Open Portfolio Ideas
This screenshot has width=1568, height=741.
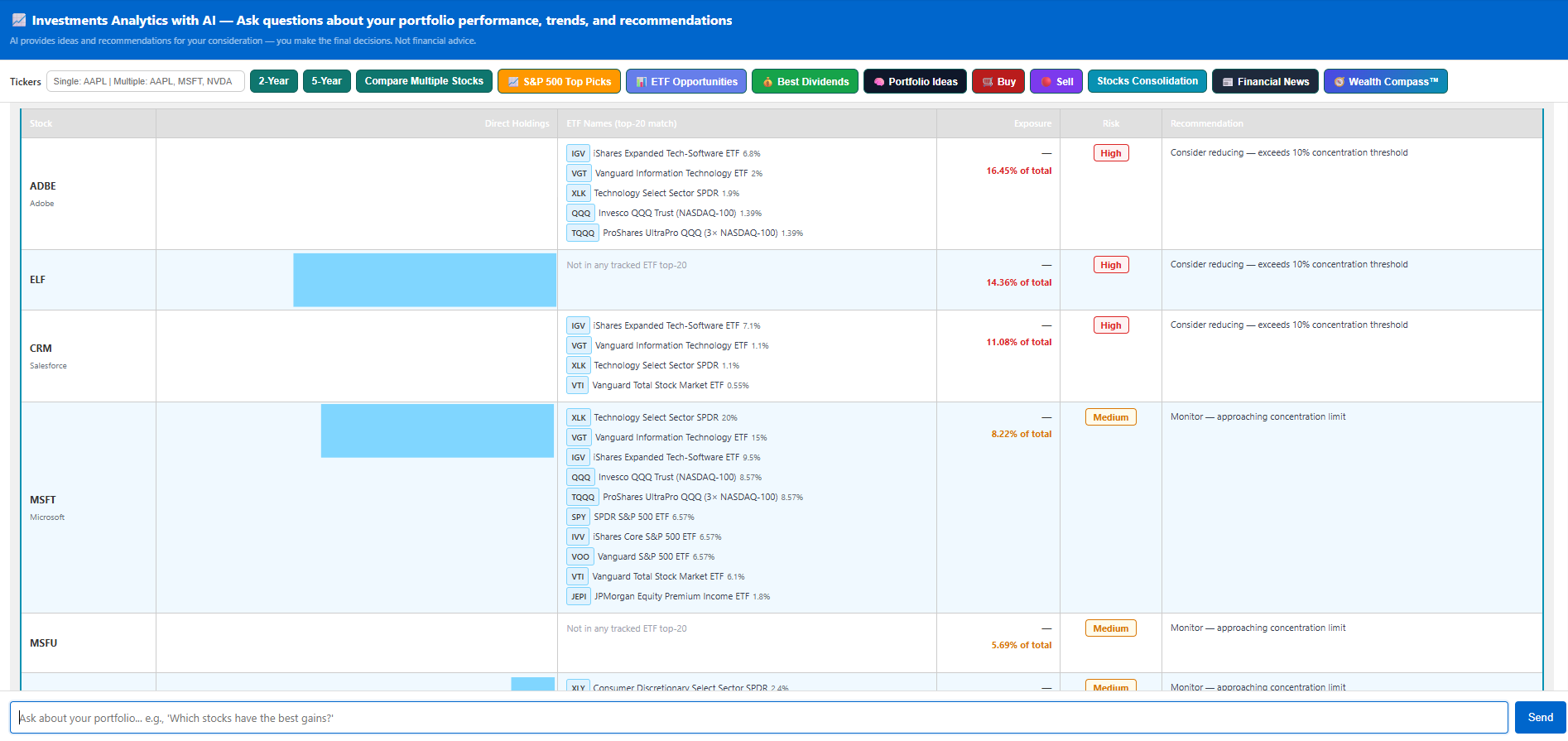click(x=914, y=81)
